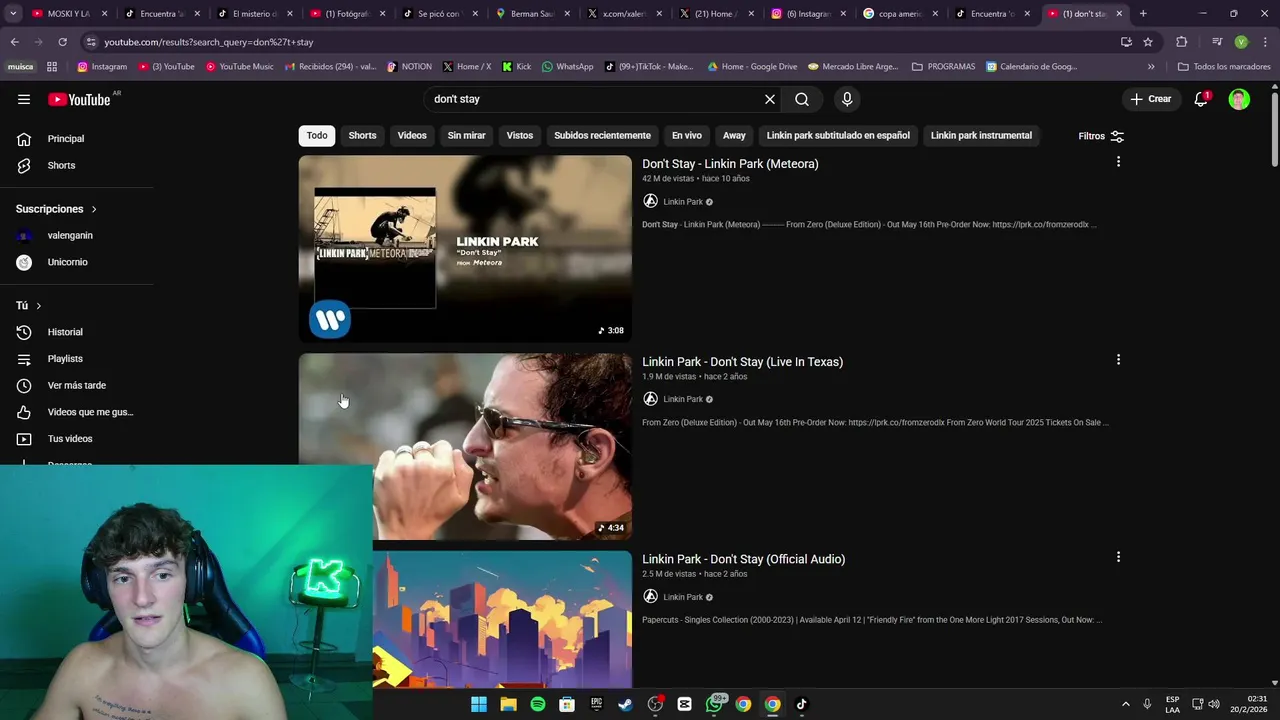Open the Filtros search filter panel
The width and height of the screenshot is (1280, 720).
click(1101, 136)
